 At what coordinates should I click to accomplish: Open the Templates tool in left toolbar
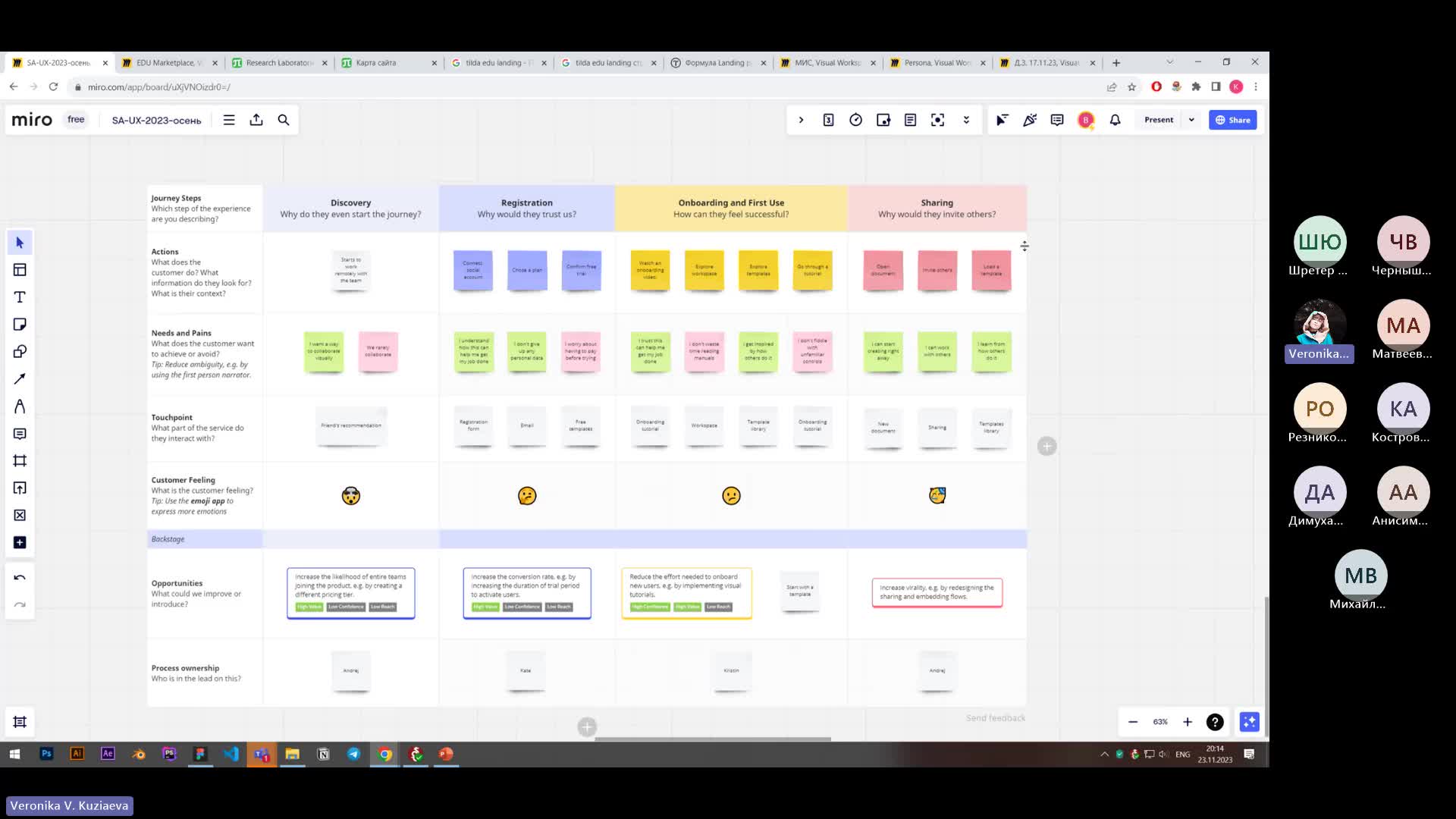pos(20,270)
